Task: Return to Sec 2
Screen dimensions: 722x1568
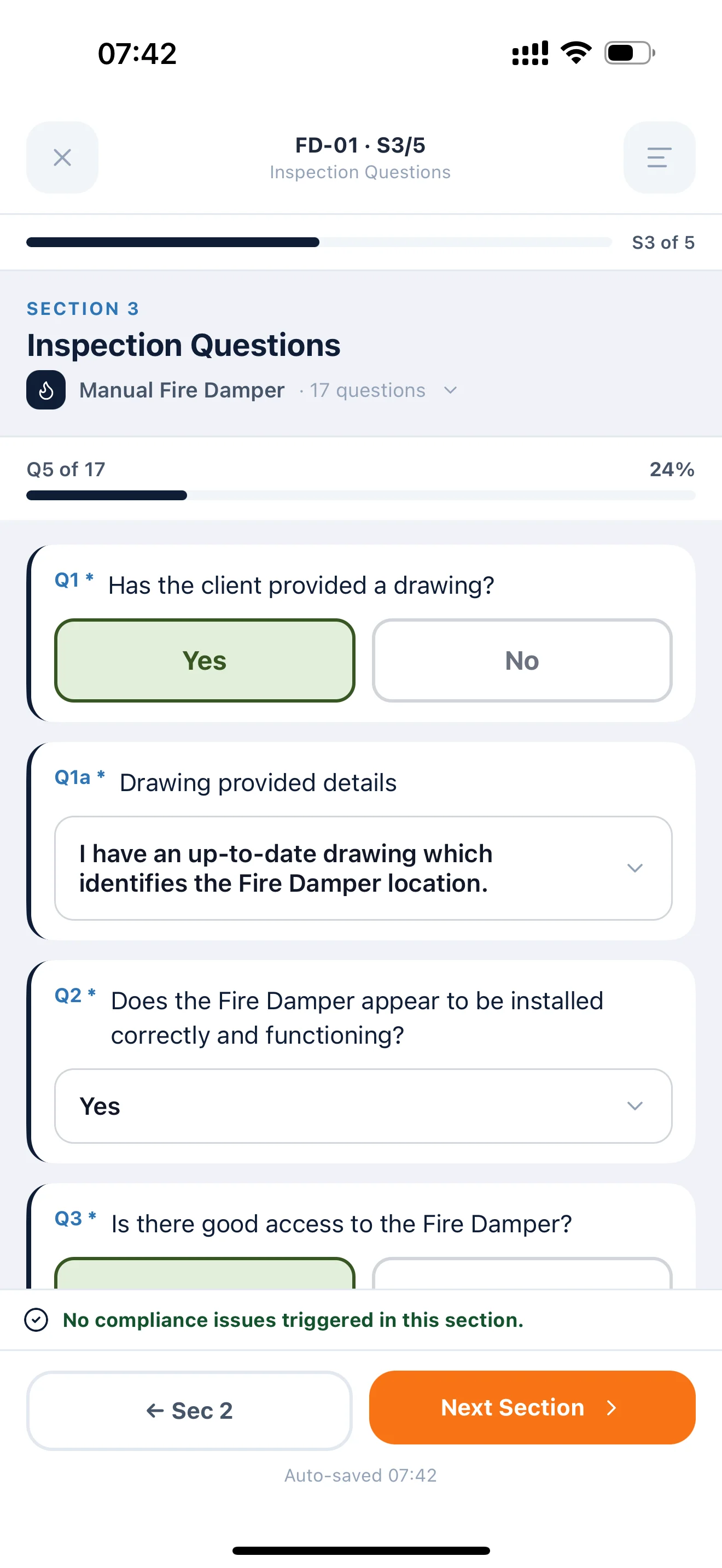Action: click(189, 1411)
